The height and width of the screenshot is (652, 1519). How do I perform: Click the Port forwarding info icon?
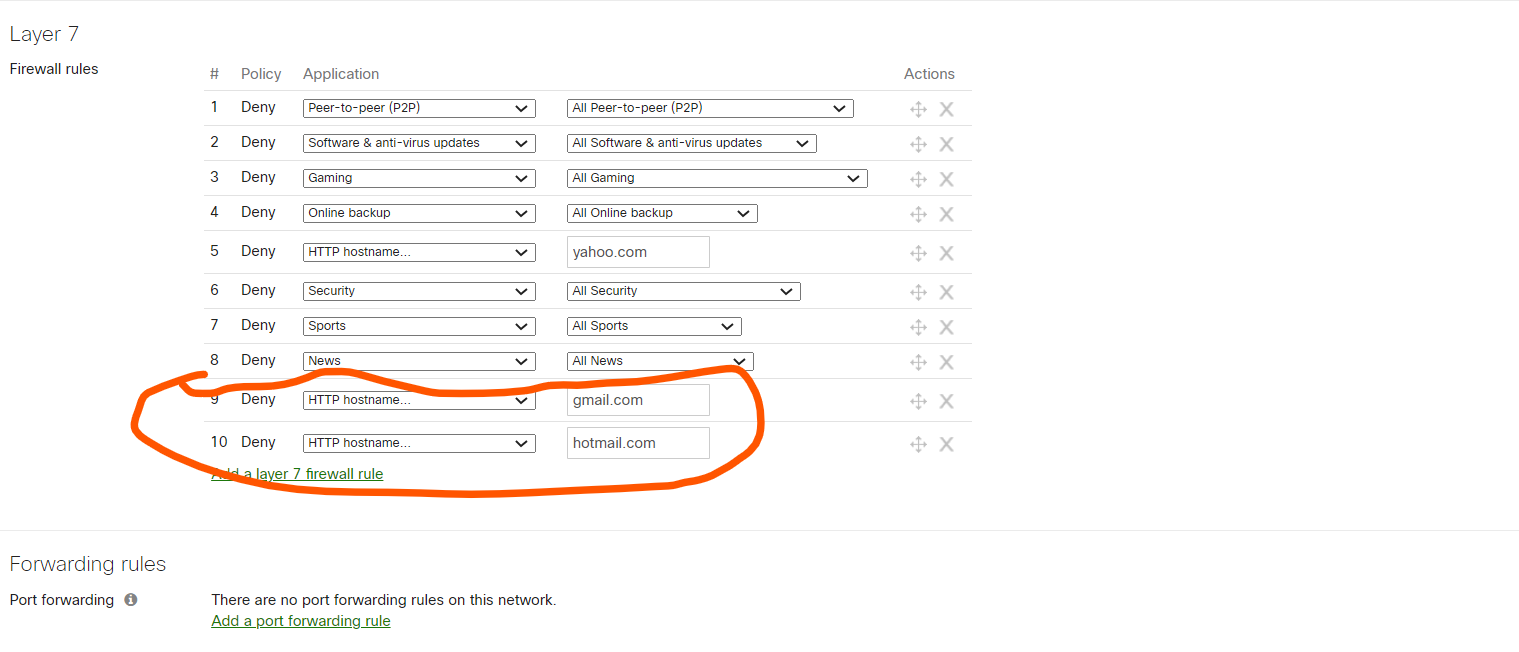pos(130,600)
